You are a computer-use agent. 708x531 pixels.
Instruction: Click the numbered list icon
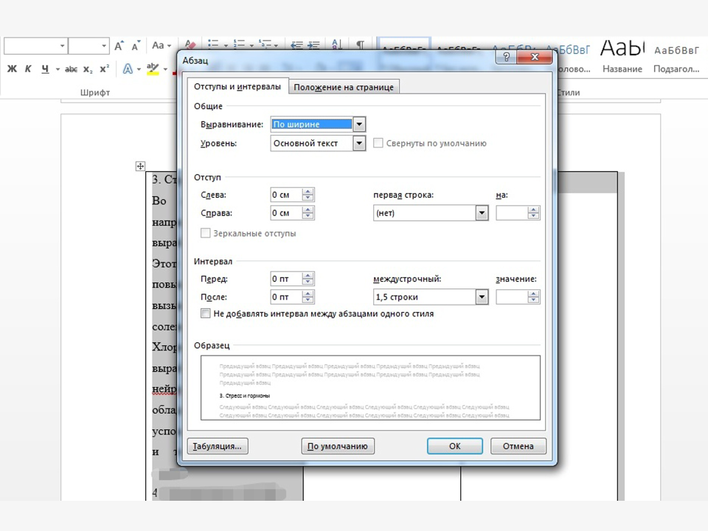tap(239, 44)
